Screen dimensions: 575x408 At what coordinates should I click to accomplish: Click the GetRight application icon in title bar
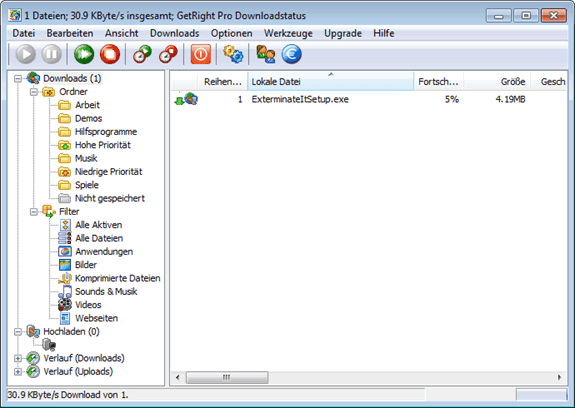(x=15, y=15)
